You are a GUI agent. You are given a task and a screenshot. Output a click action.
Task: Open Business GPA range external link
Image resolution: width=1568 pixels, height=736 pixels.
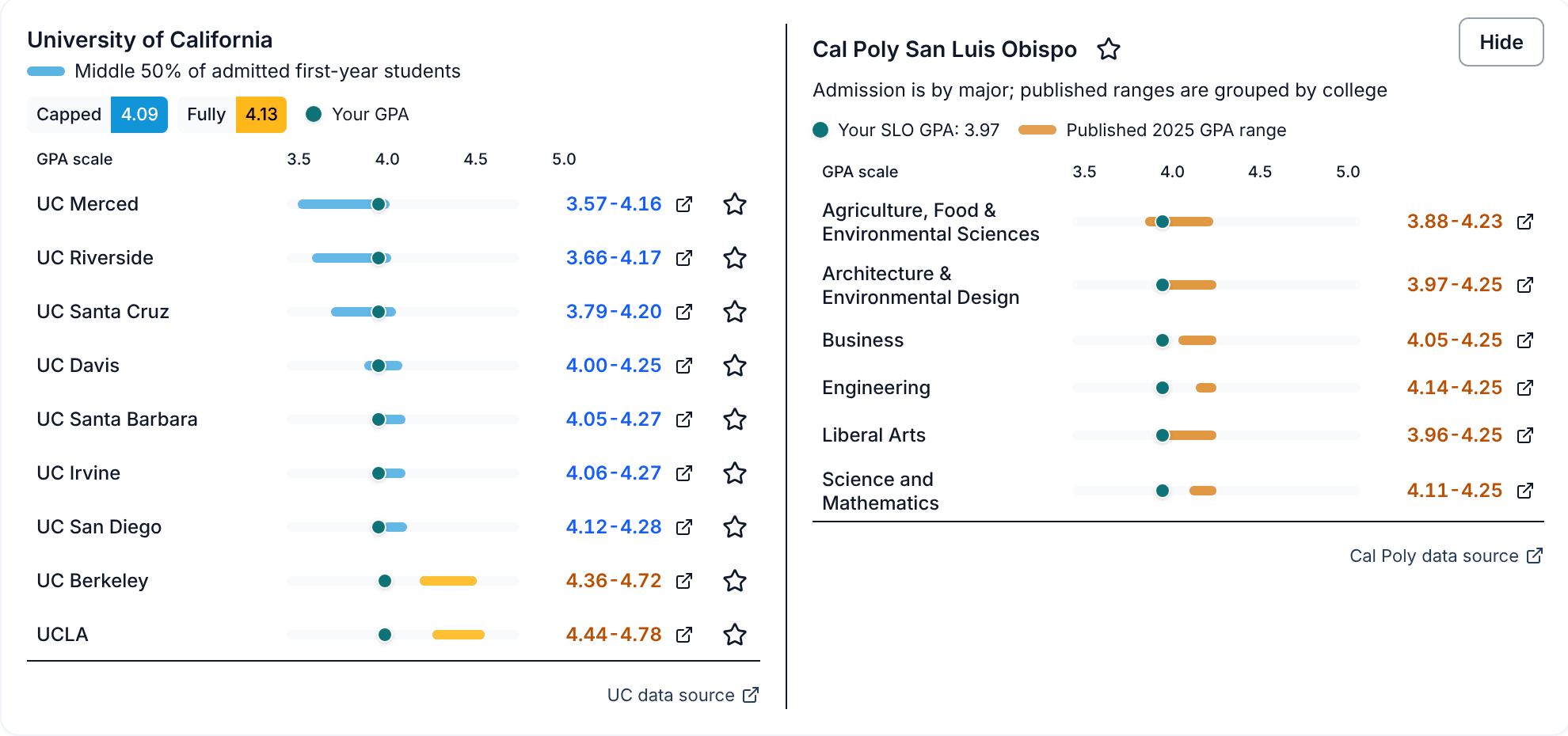click(x=1525, y=340)
